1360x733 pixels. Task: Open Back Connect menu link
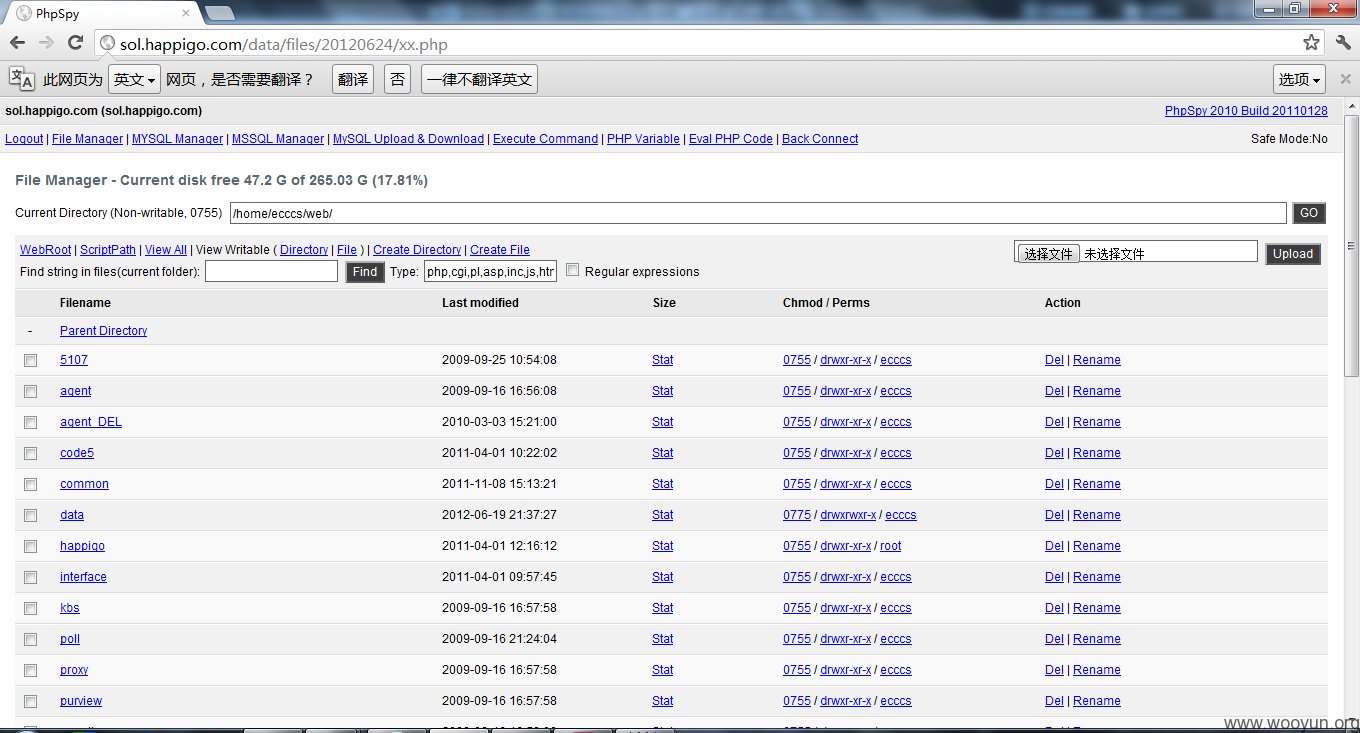(x=820, y=139)
